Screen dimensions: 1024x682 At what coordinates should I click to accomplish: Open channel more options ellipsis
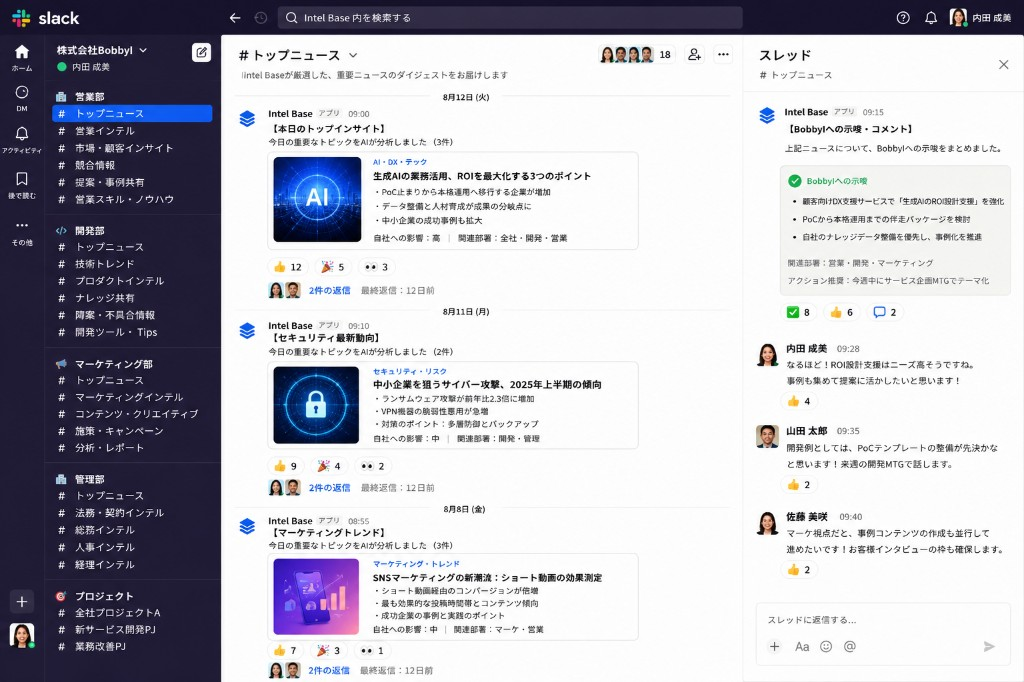[723, 54]
